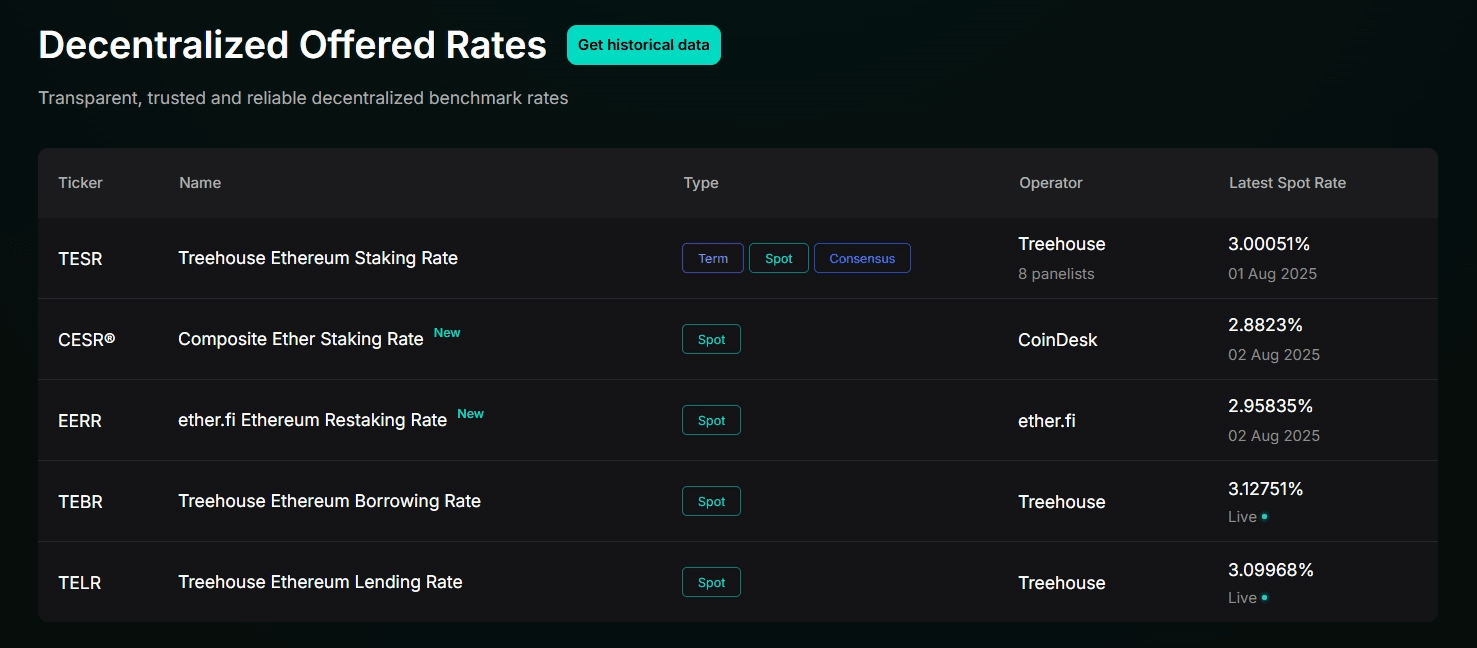
Task: Click the 2.95835% rate value
Action: [1270, 406]
